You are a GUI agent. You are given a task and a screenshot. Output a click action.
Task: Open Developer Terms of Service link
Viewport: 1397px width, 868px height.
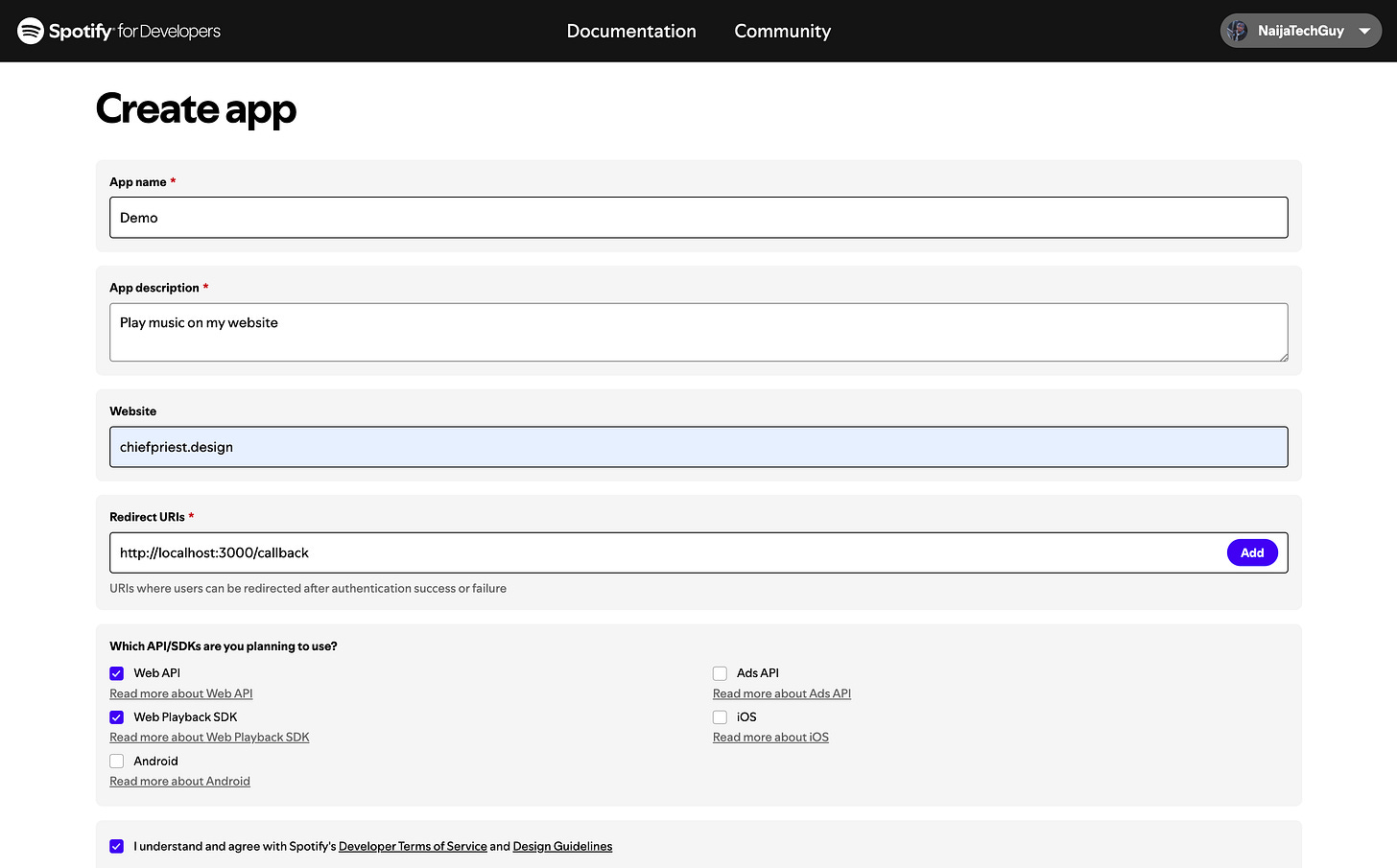[413, 846]
